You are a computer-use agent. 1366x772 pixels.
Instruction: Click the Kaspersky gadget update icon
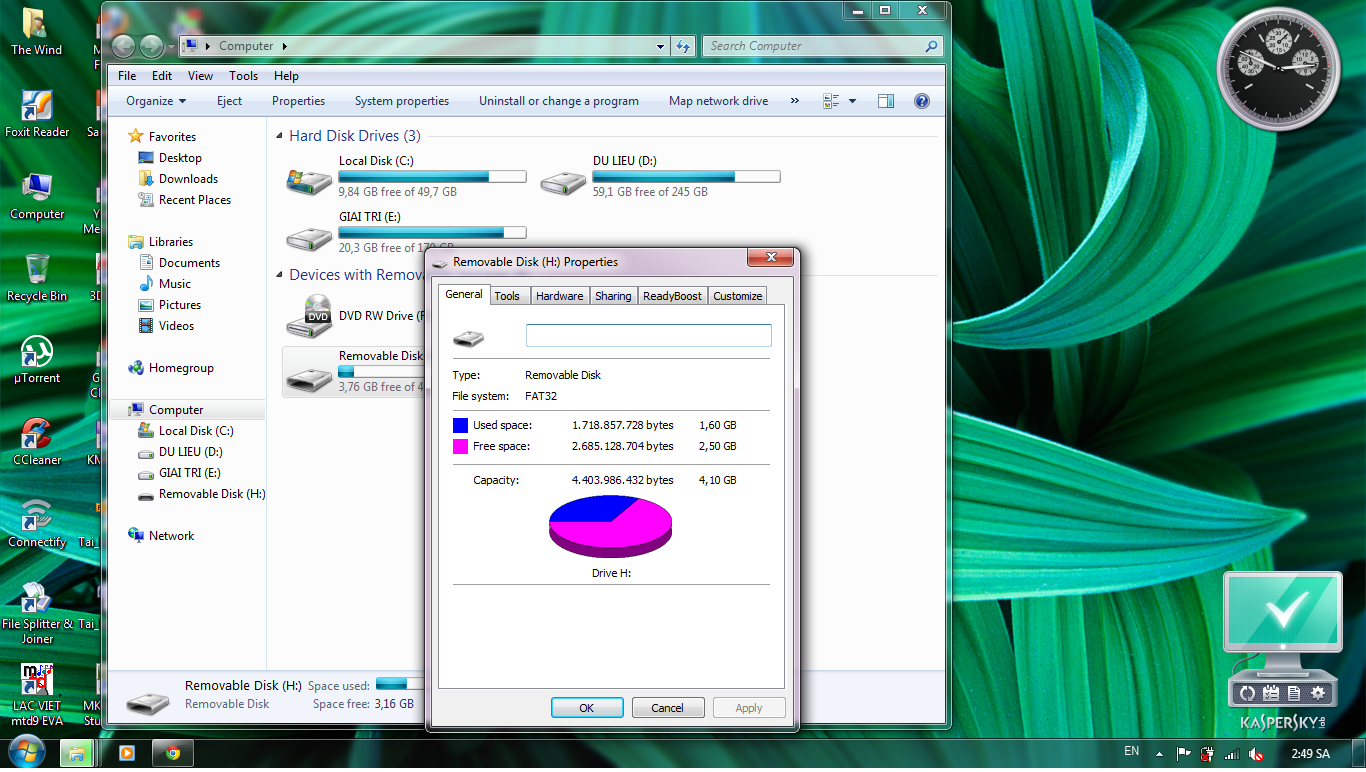pos(1247,693)
